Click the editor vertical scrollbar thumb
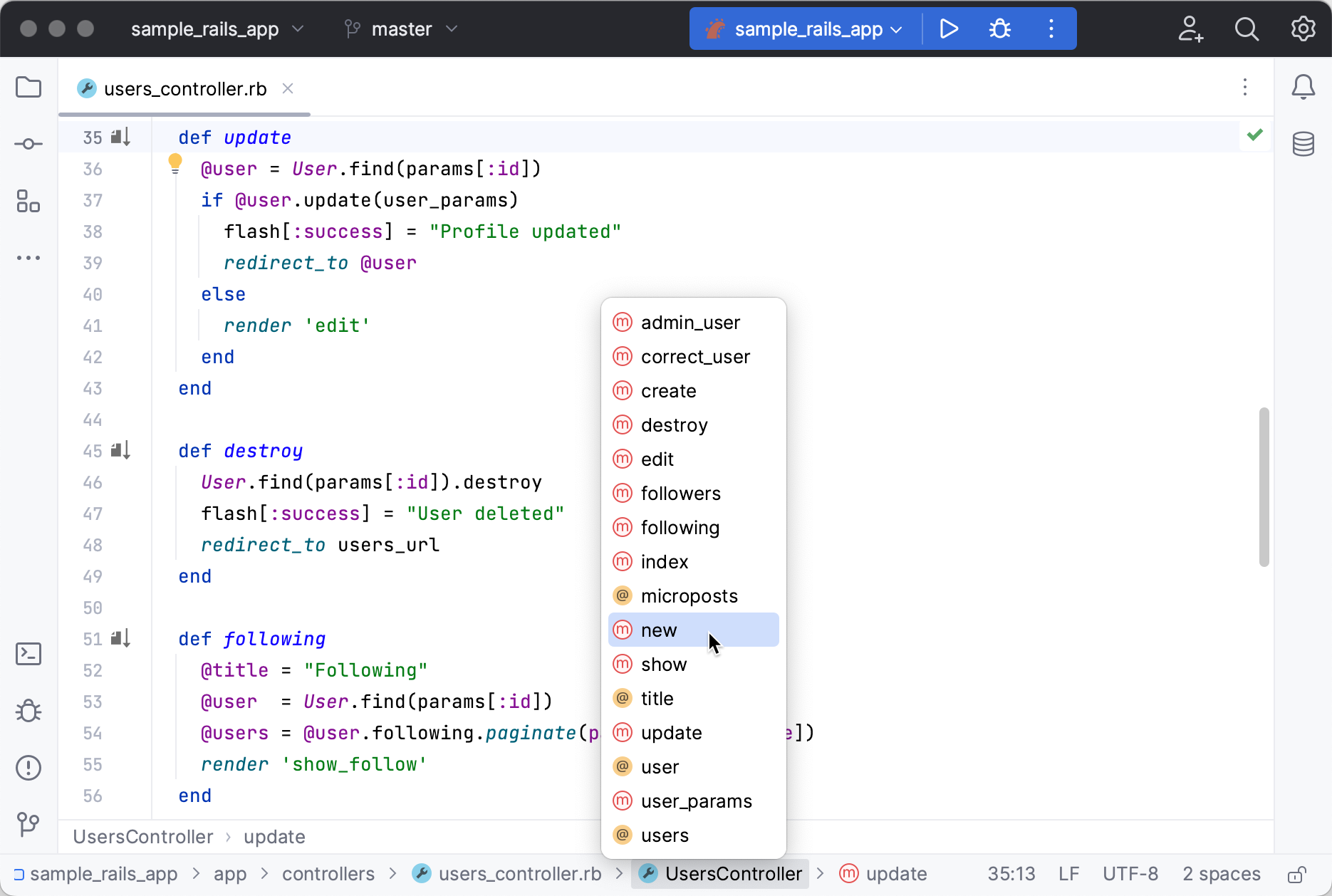Image resolution: width=1332 pixels, height=896 pixels. point(1264,487)
